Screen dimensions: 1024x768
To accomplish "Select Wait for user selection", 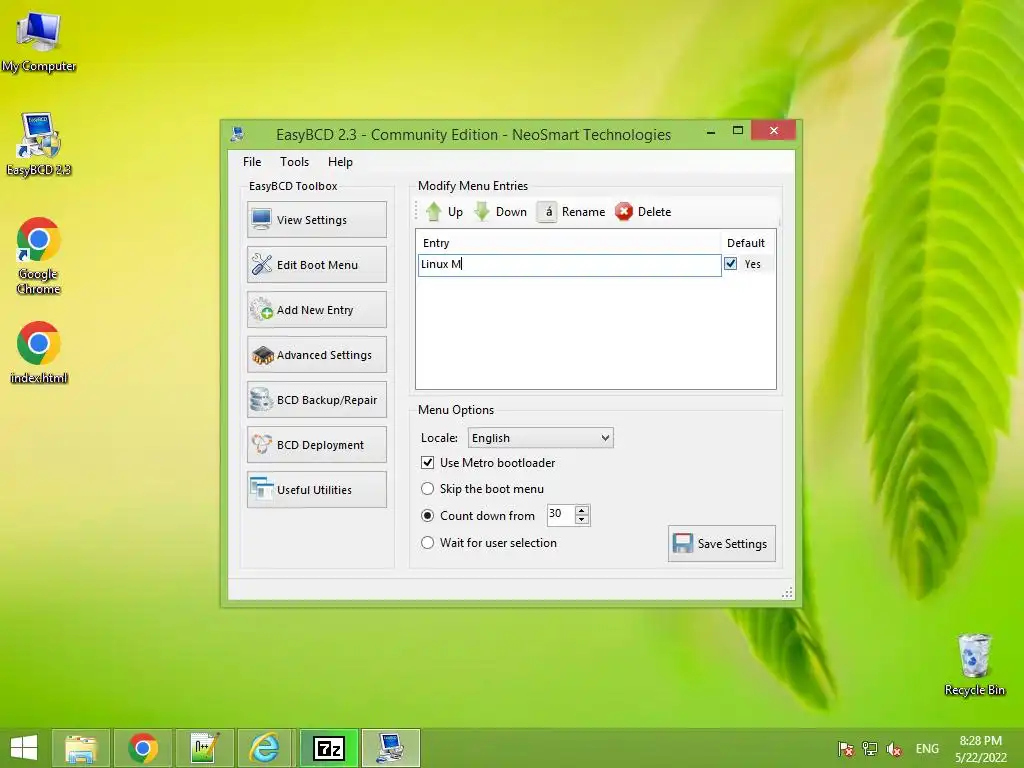I will 428,543.
